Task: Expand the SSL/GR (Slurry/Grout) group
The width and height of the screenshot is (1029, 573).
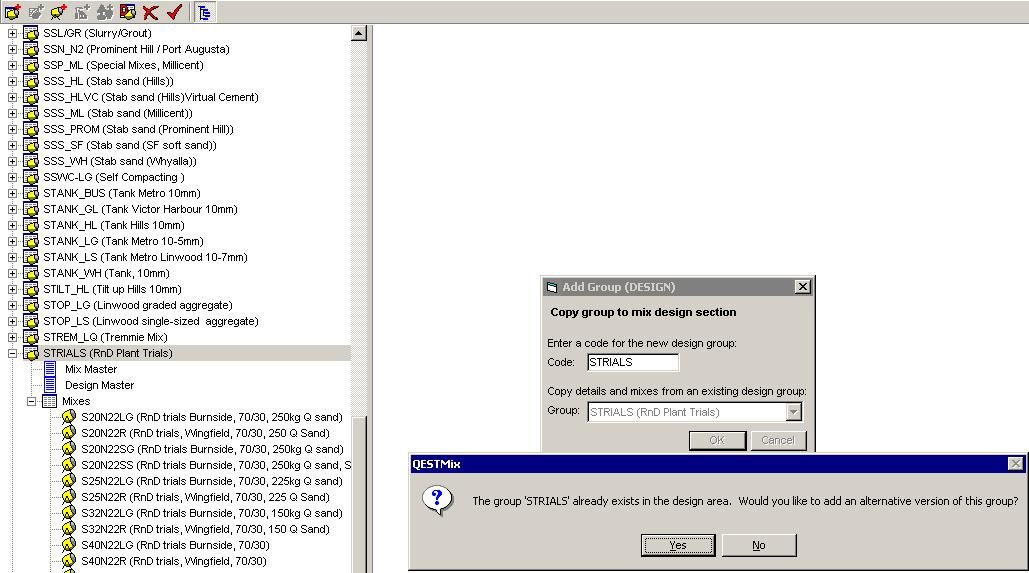Action: coord(13,33)
